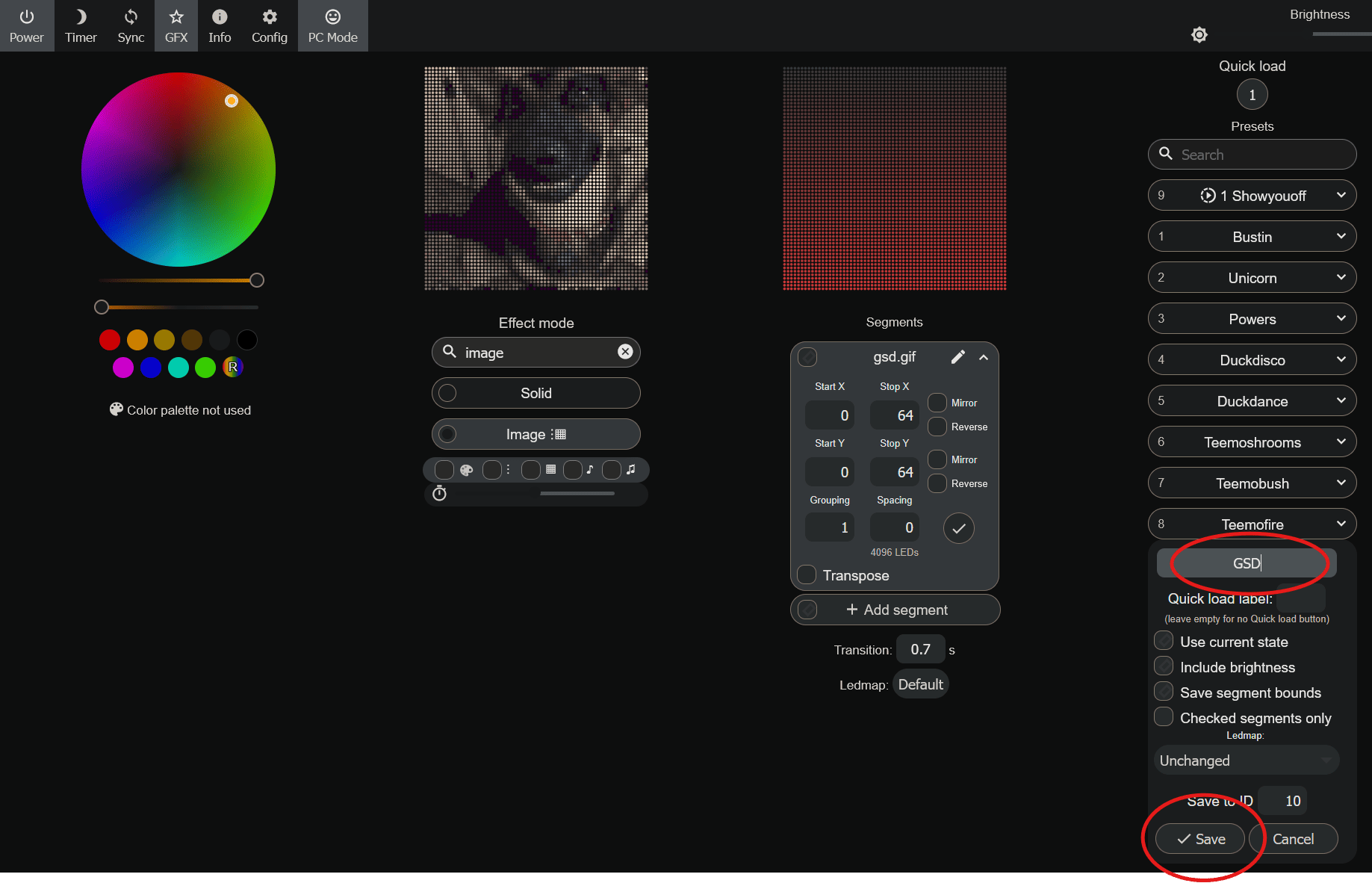The height and width of the screenshot is (883, 1372).
Task: Click the random color R swatch
Action: coord(232,367)
